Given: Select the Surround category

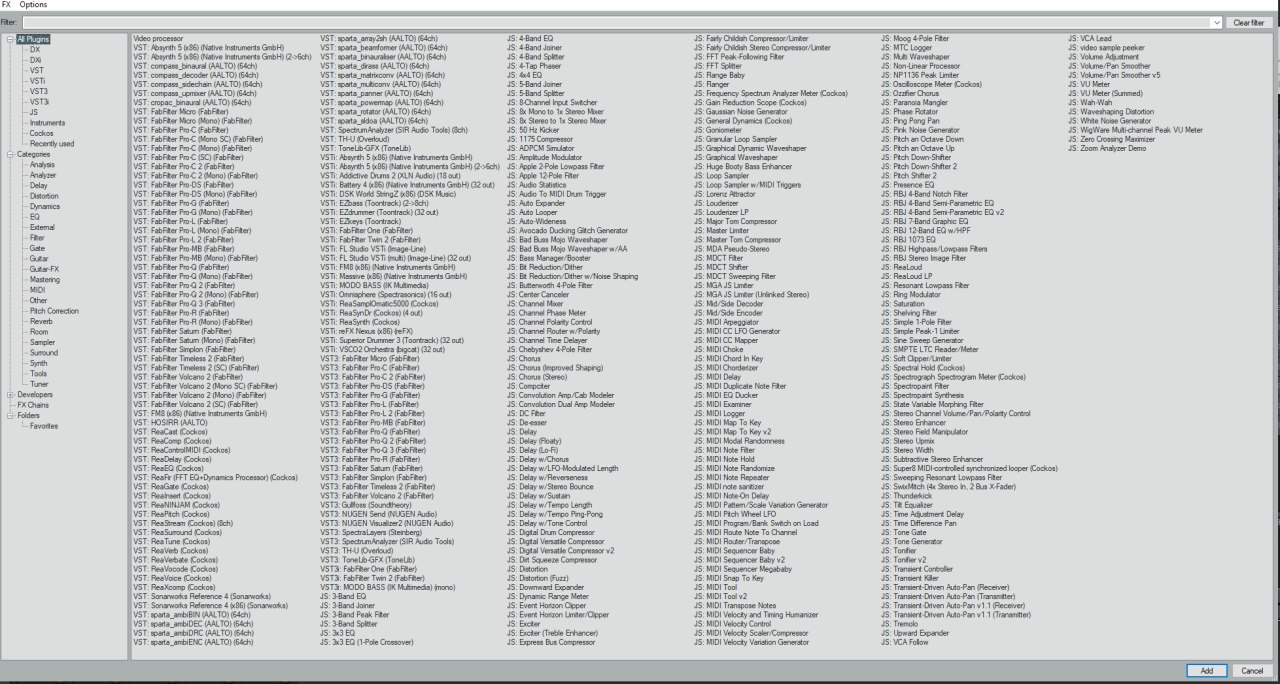Looking at the screenshot, I should pos(44,353).
